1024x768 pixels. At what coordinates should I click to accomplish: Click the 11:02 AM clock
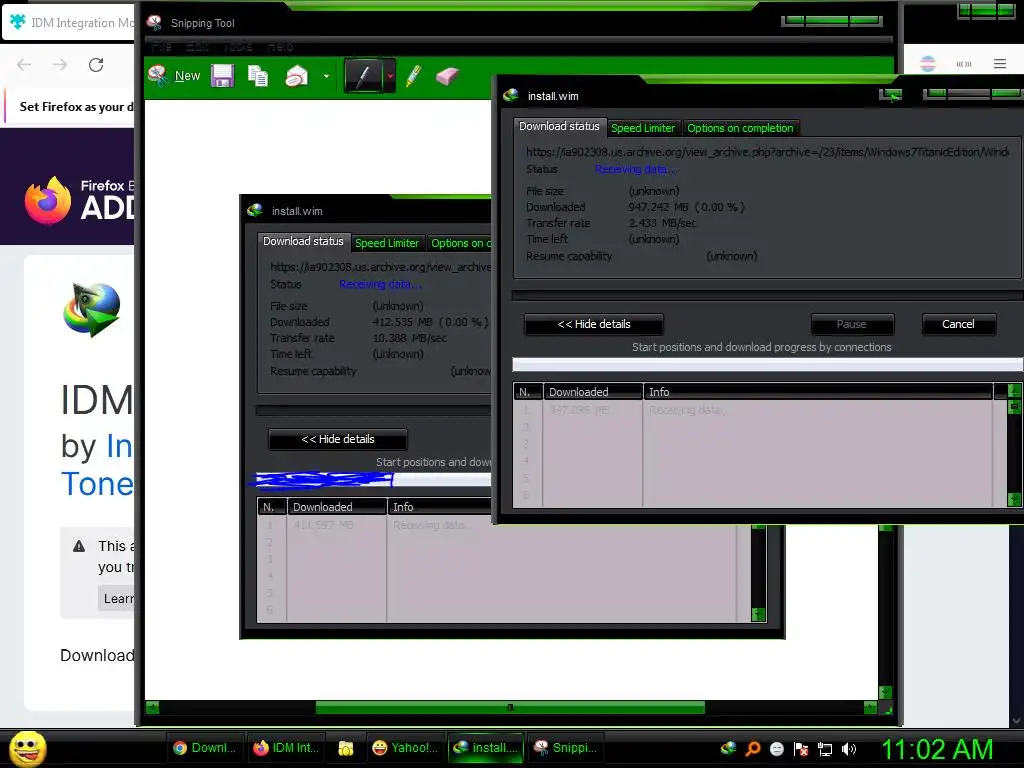pyautogui.click(x=938, y=749)
